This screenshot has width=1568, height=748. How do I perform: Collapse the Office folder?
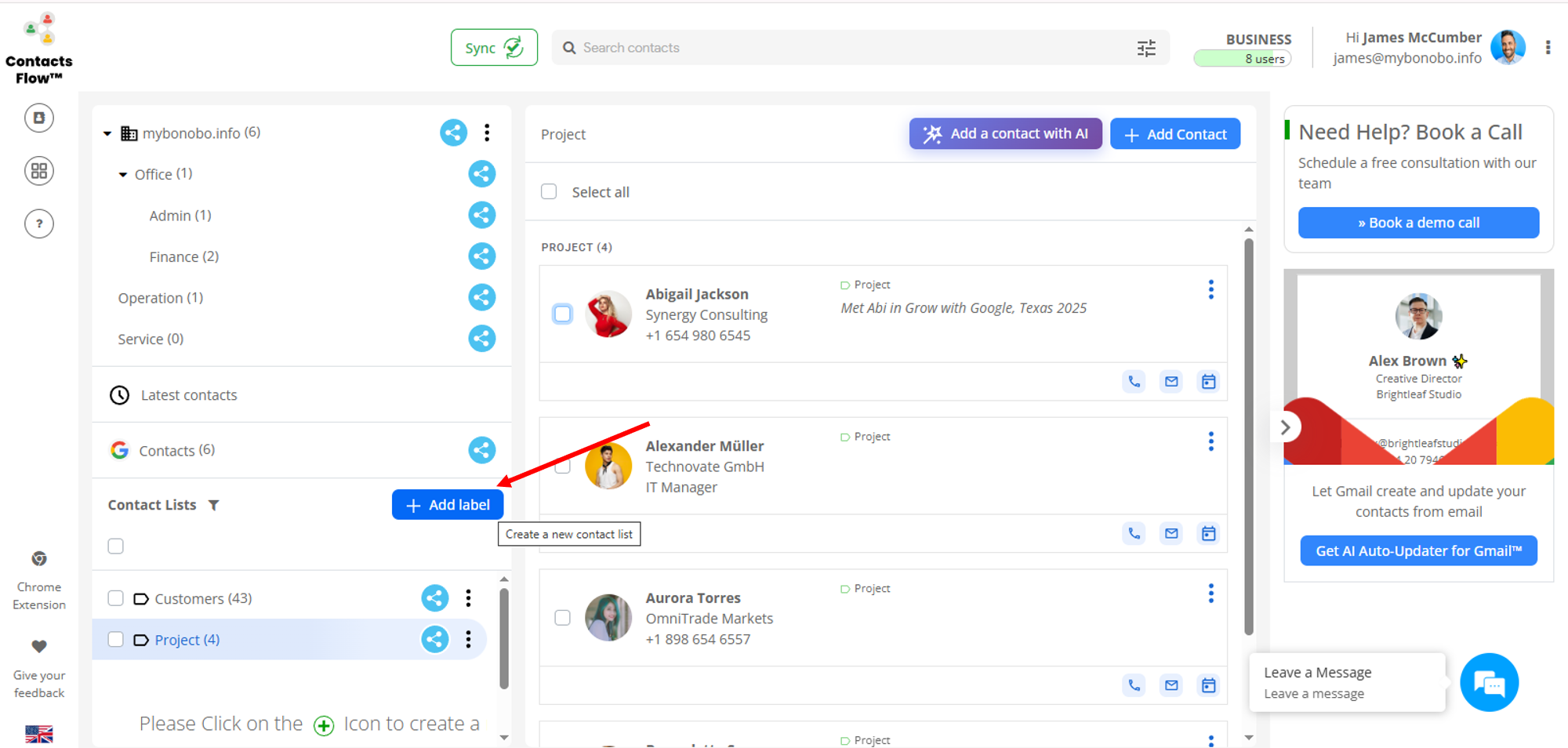click(x=123, y=175)
